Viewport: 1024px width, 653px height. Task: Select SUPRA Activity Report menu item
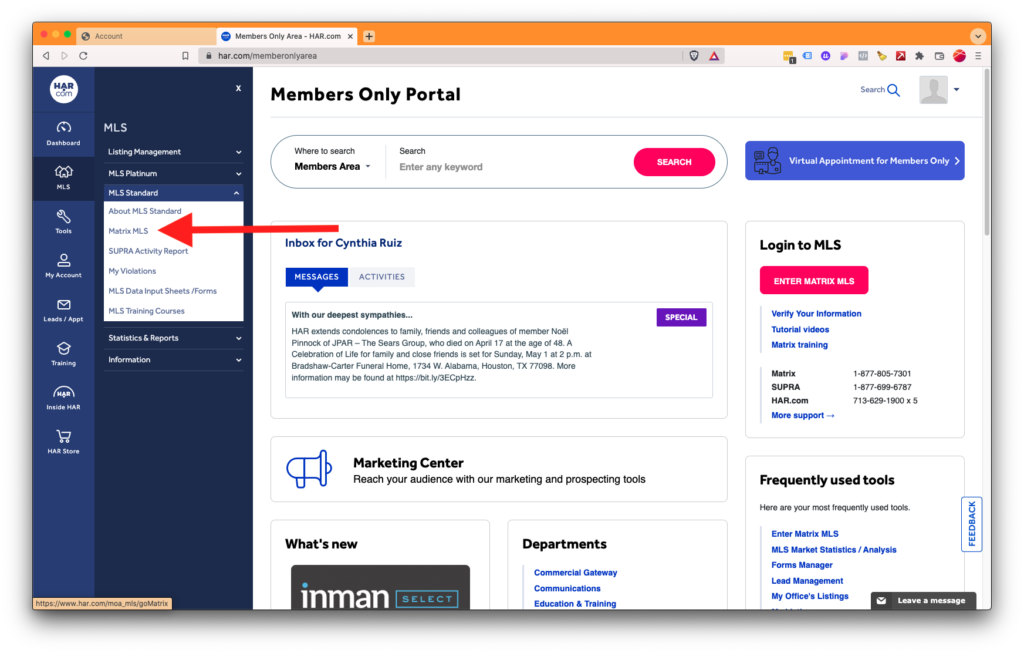click(148, 251)
